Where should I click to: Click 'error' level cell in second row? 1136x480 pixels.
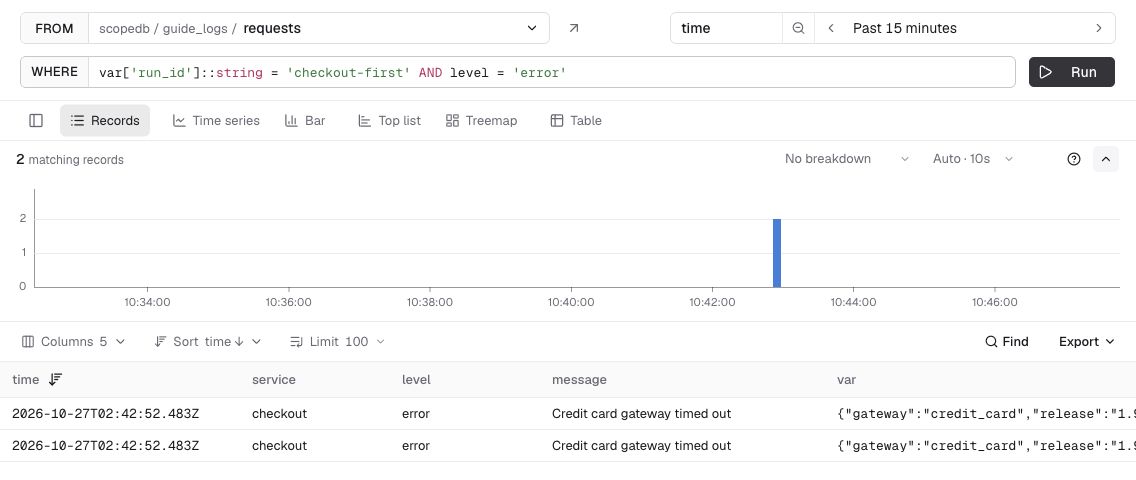point(416,446)
